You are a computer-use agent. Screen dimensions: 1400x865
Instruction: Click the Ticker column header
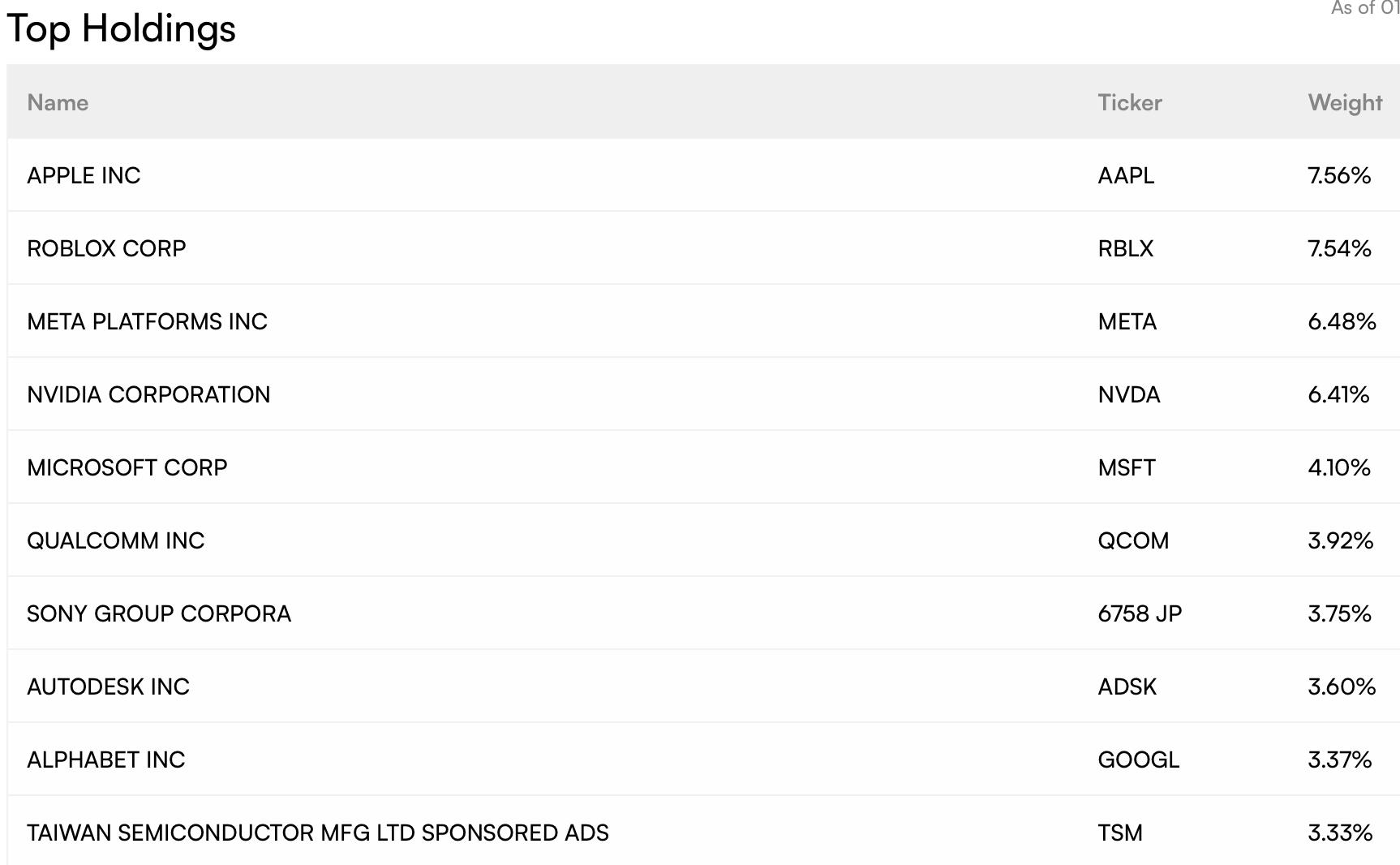(x=1130, y=102)
